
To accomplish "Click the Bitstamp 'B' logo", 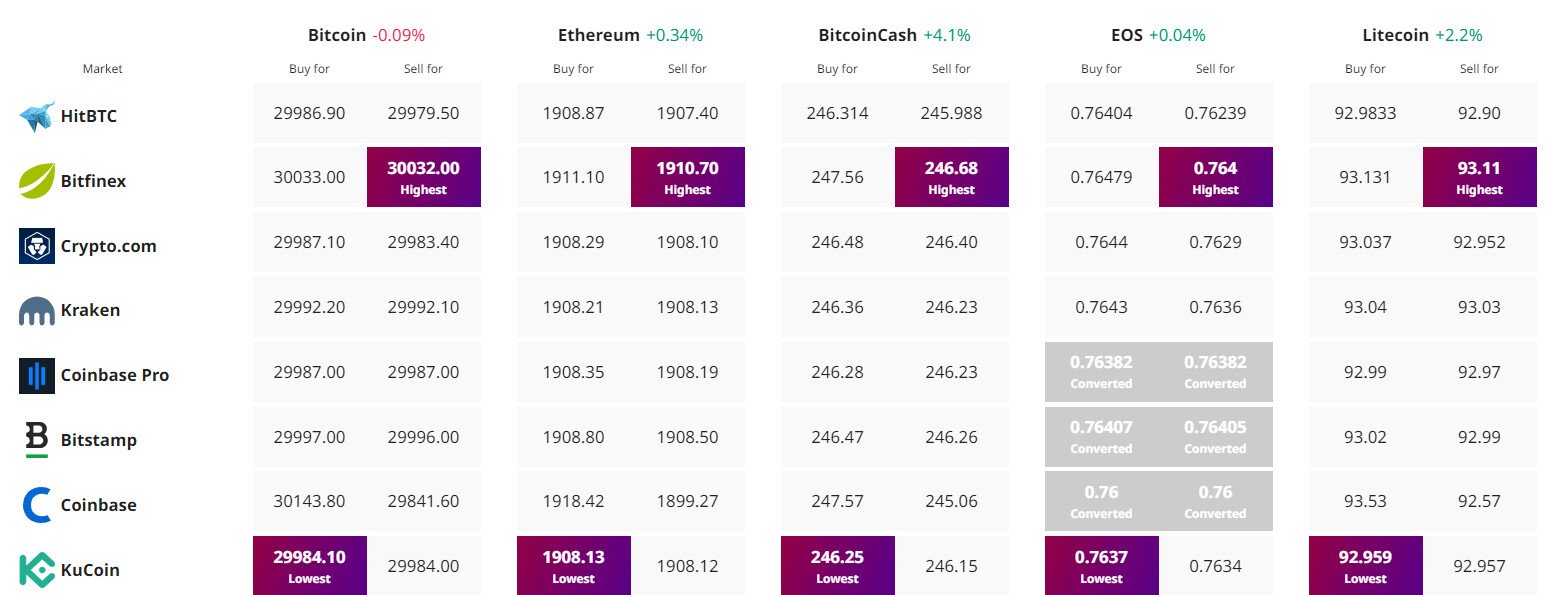I will pos(37,439).
